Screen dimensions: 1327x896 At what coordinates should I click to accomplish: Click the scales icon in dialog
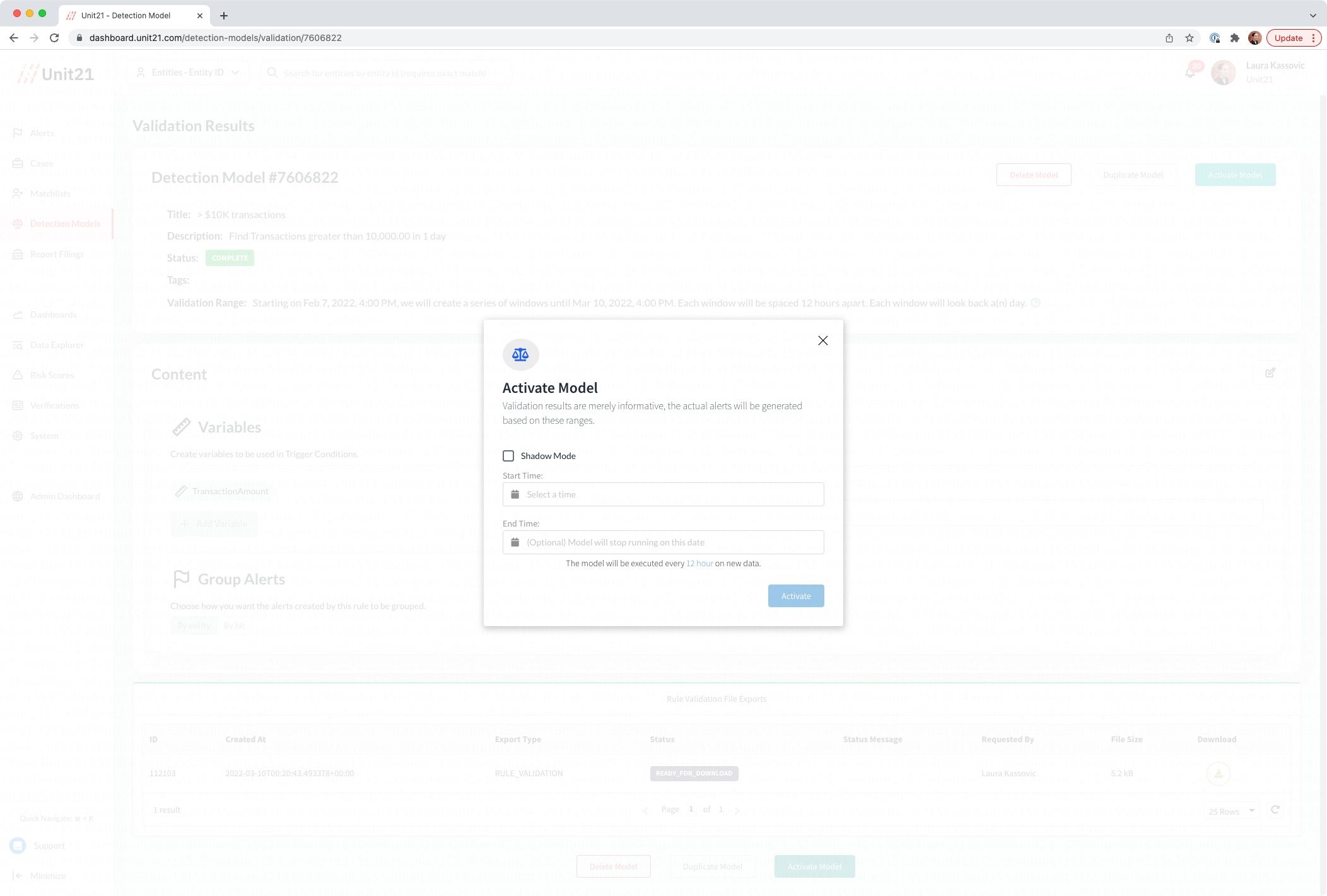point(520,354)
